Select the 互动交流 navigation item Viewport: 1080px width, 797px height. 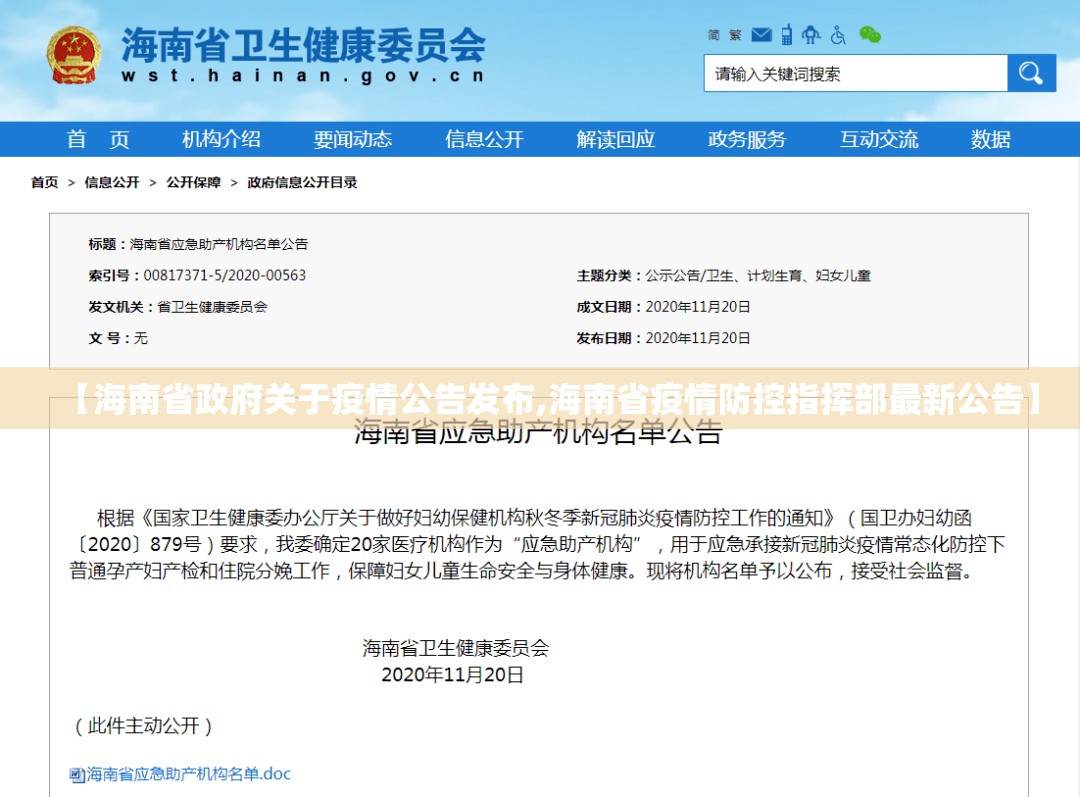click(878, 140)
